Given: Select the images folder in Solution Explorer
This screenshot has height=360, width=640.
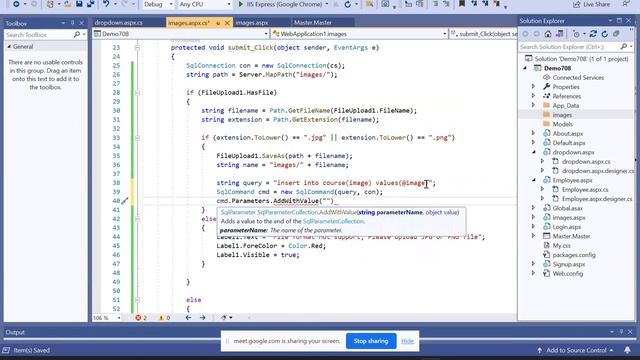Looking at the screenshot, I should point(562,115).
